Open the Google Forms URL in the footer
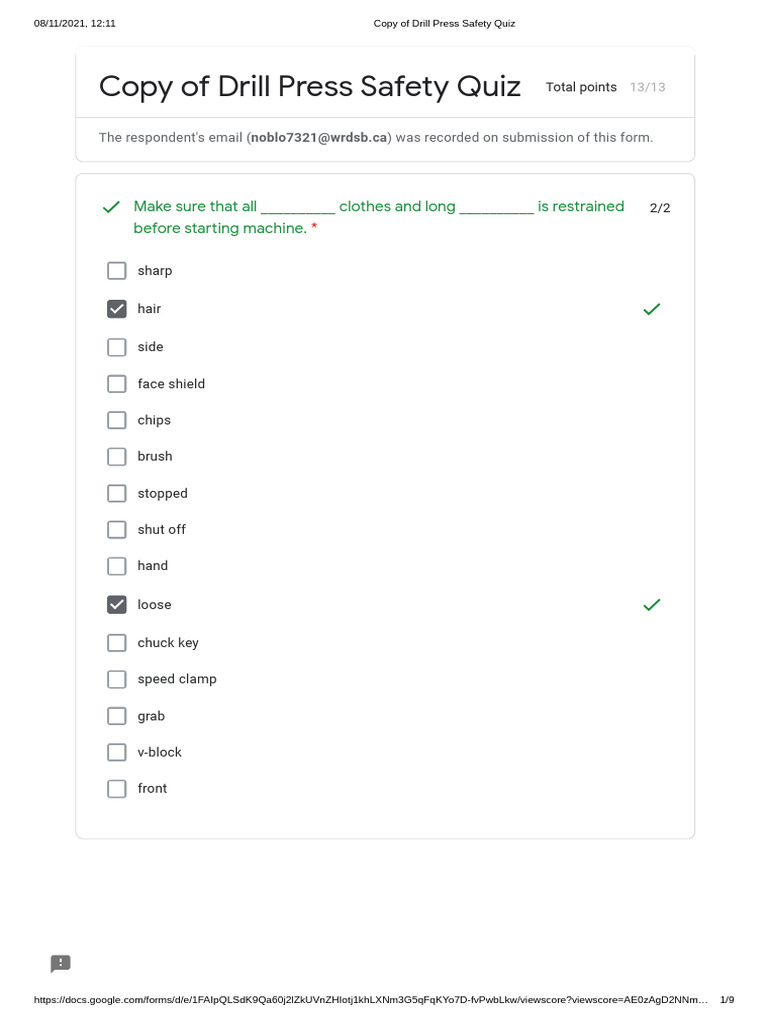Image resolution: width=768 pixels, height=1024 pixels. pos(370,1000)
